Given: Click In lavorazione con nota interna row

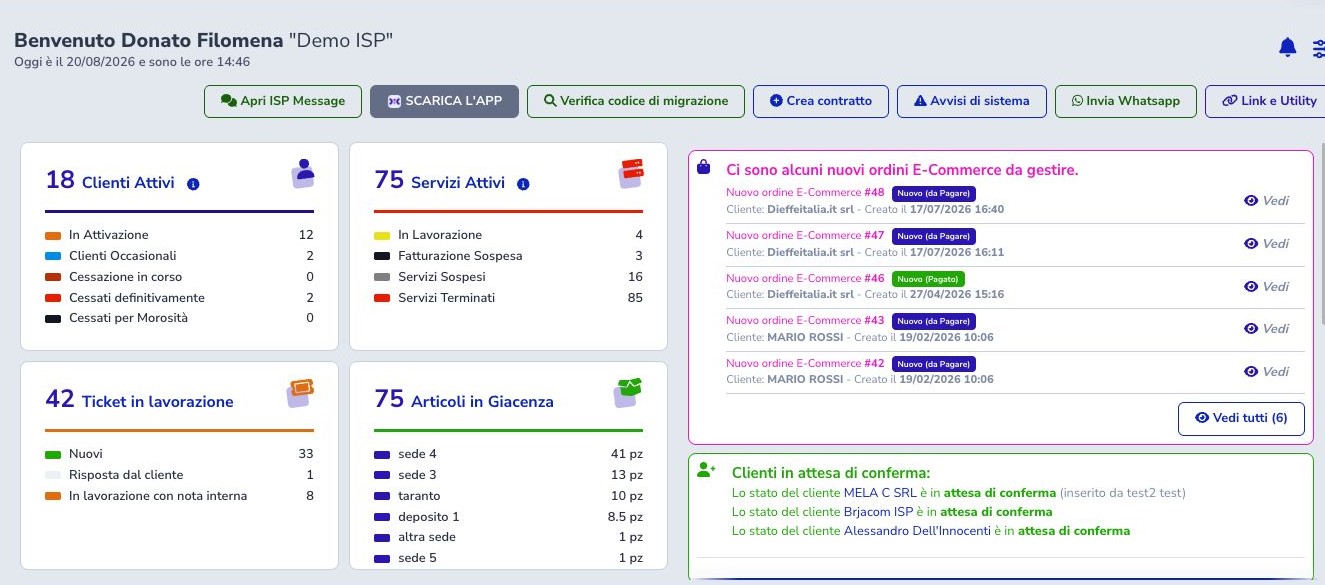Looking at the screenshot, I should 179,496.
